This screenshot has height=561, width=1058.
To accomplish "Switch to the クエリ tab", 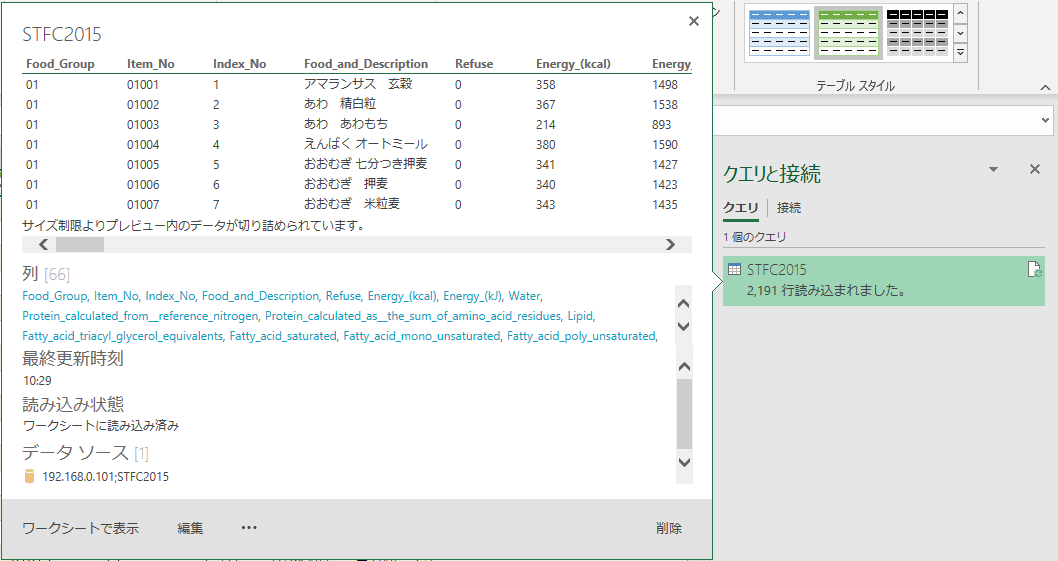I will (740, 208).
